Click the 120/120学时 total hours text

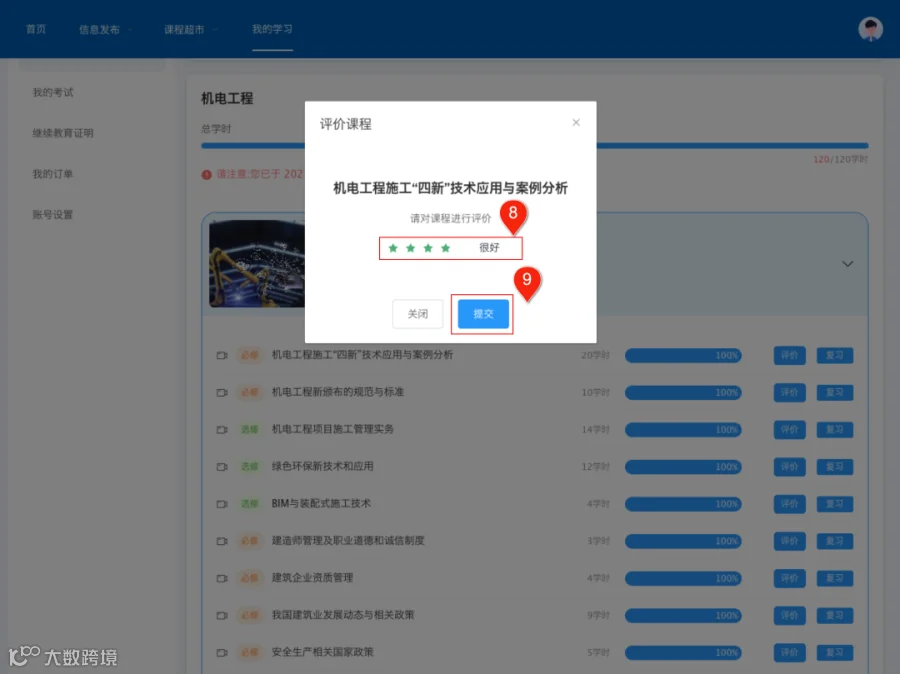[840, 159]
